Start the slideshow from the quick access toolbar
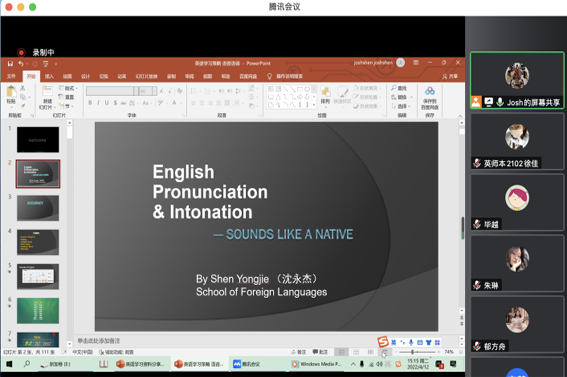Viewport: 567px width, 377px height. [x=46, y=64]
